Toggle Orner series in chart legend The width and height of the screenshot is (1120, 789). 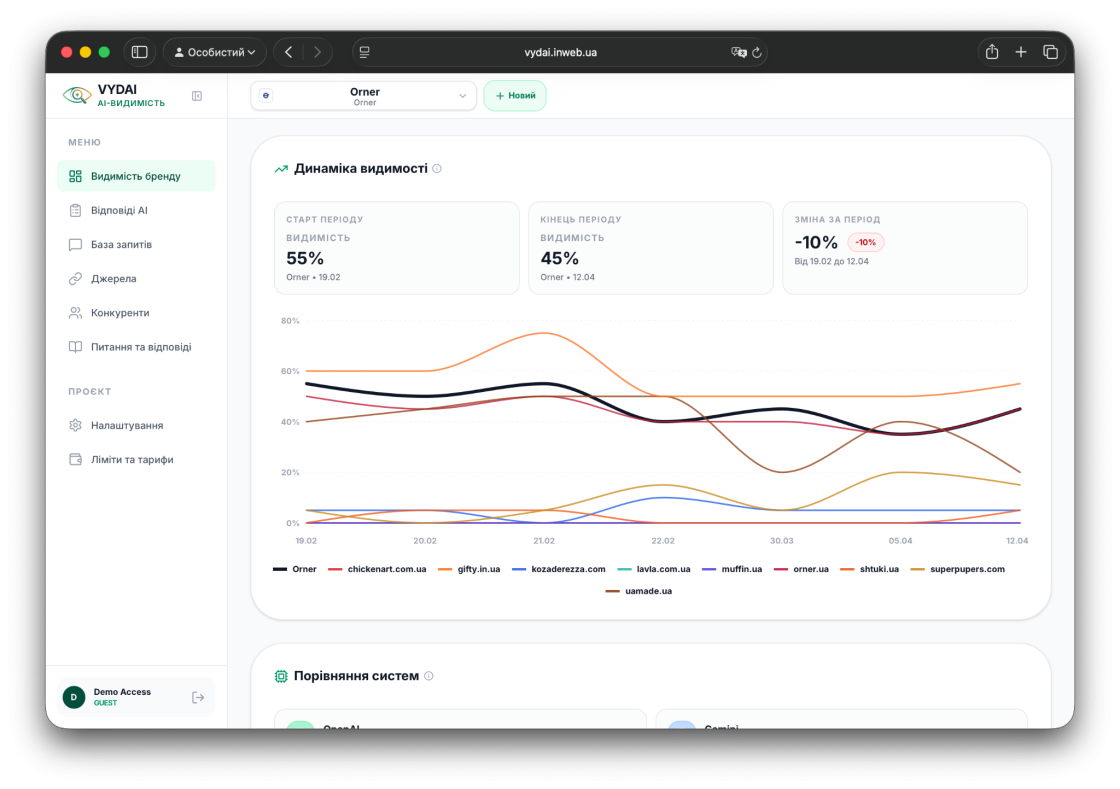pos(295,569)
